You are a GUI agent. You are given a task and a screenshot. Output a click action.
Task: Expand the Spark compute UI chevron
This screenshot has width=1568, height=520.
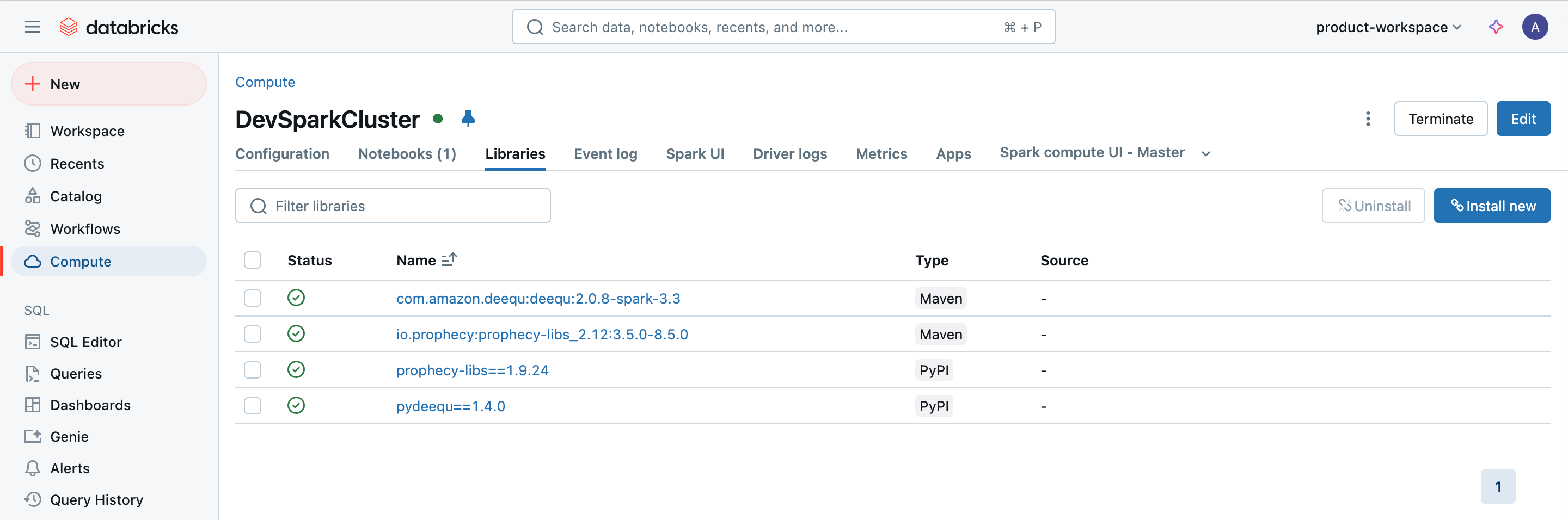pyautogui.click(x=1206, y=154)
